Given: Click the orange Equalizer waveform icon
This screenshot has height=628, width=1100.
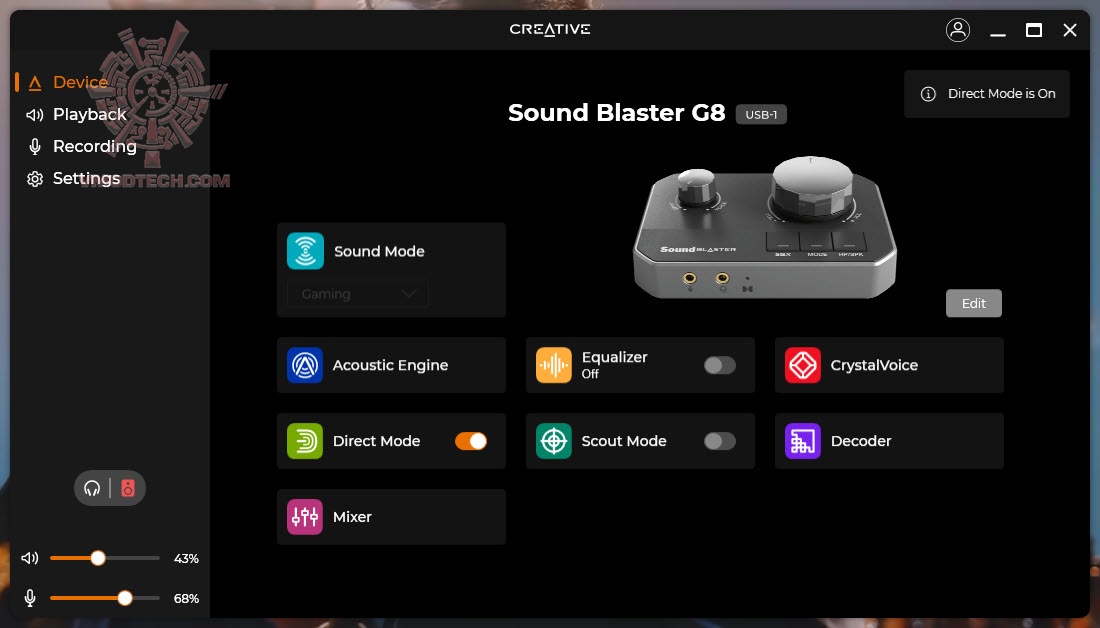Looking at the screenshot, I should [554, 365].
